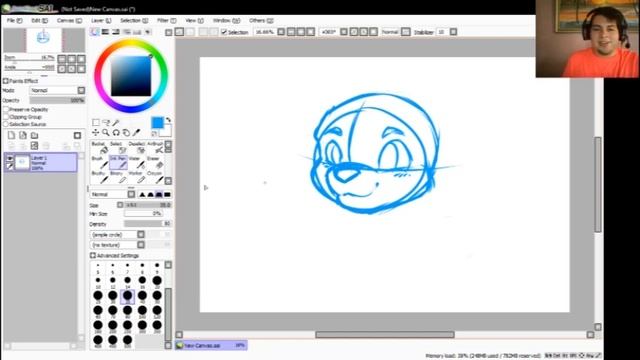Click the blue foreground color swatch

click(x=157, y=123)
